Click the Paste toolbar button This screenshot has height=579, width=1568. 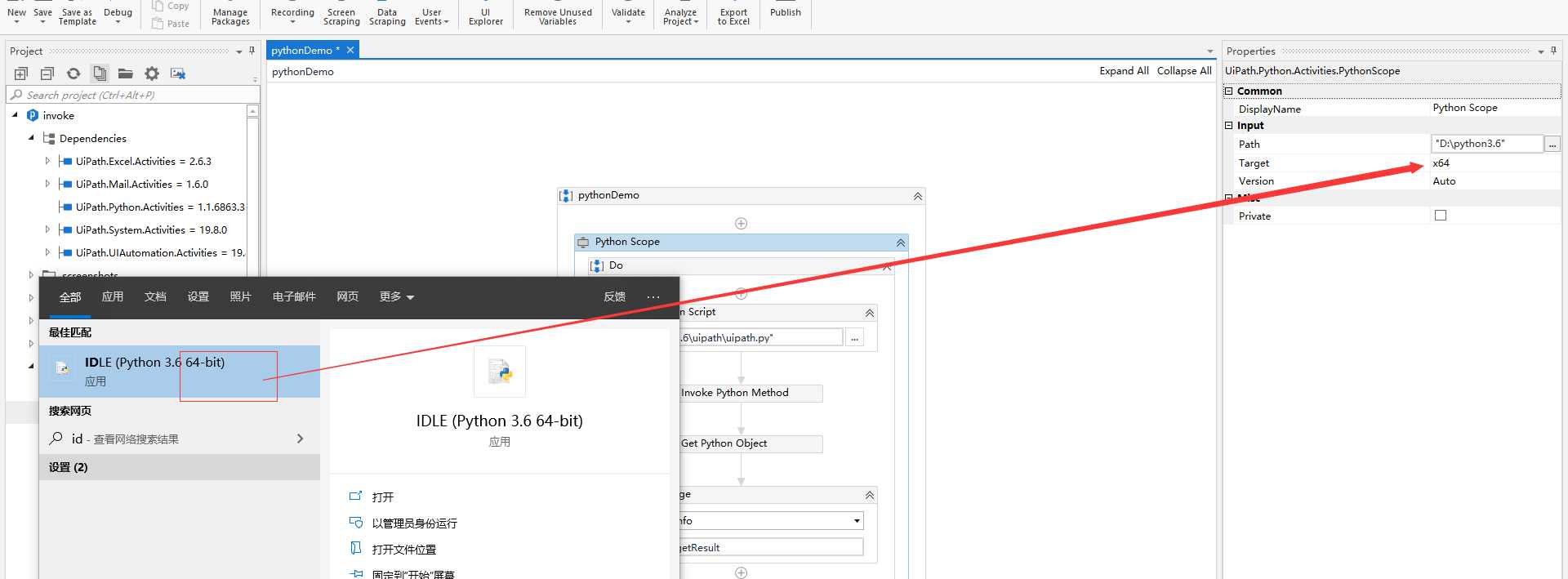170,24
